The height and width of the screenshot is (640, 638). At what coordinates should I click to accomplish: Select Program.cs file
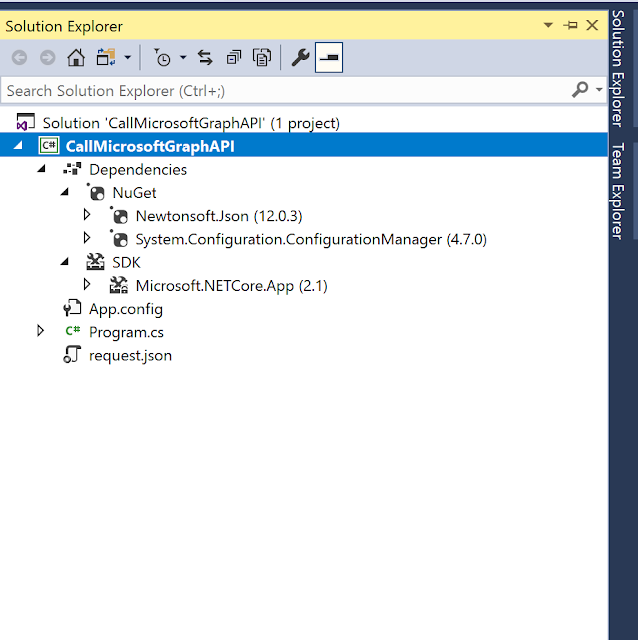(x=126, y=332)
